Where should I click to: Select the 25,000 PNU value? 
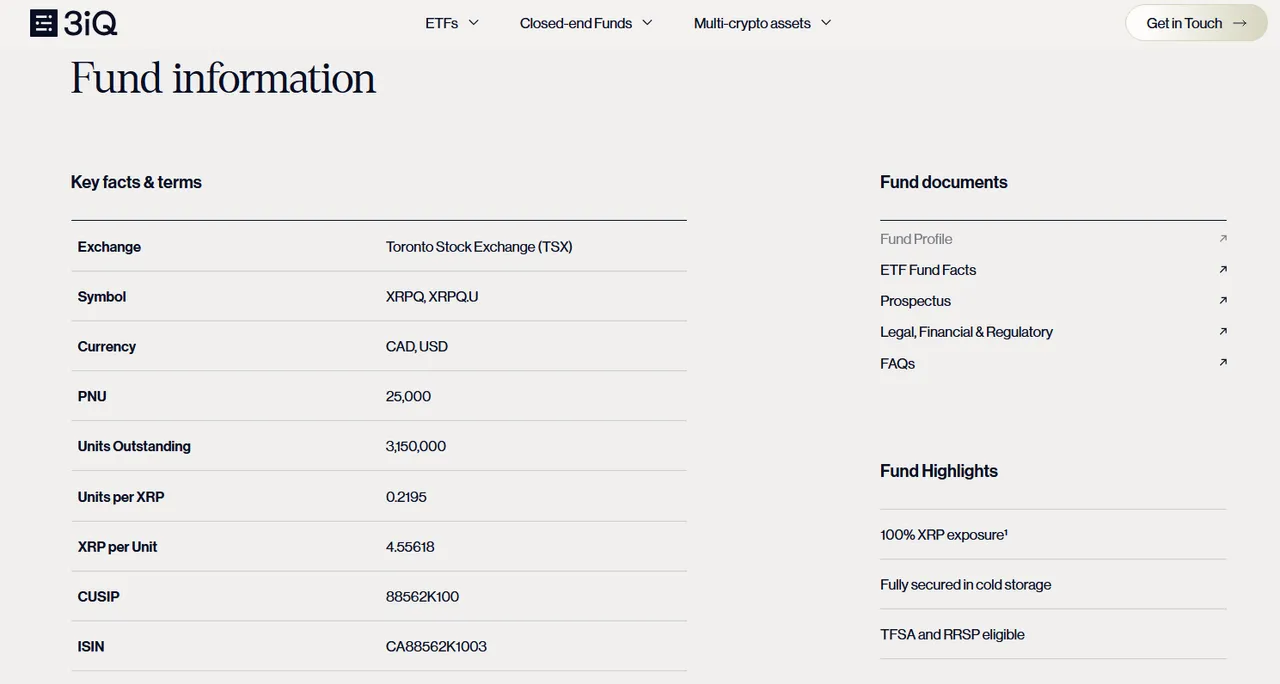(x=408, y=397)
